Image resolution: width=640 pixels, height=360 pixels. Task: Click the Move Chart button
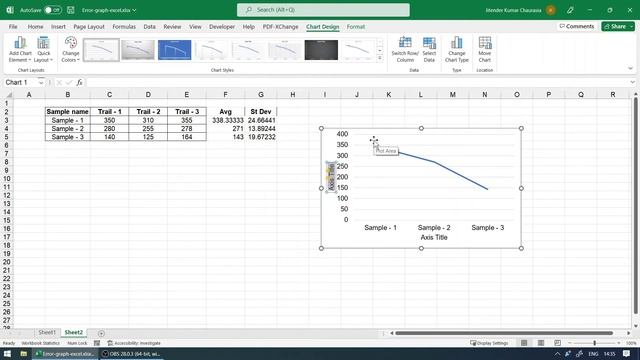tap(484, 49)
